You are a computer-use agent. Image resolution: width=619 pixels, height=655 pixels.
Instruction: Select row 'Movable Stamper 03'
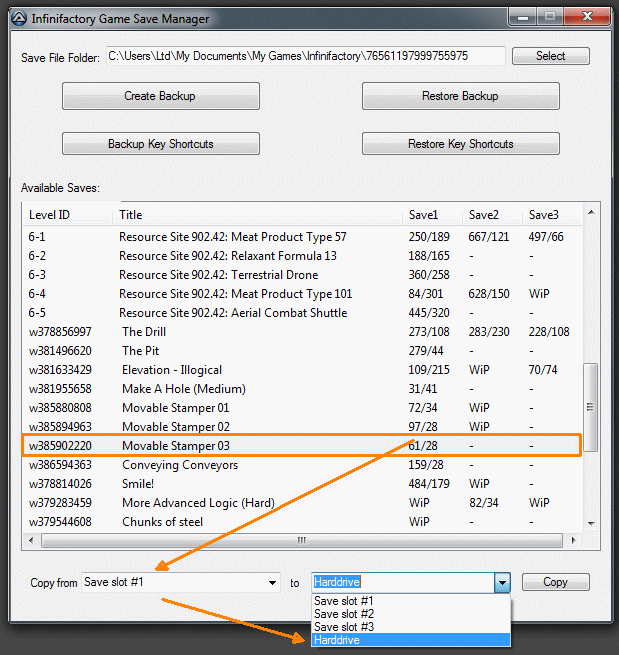click(302, 446)
